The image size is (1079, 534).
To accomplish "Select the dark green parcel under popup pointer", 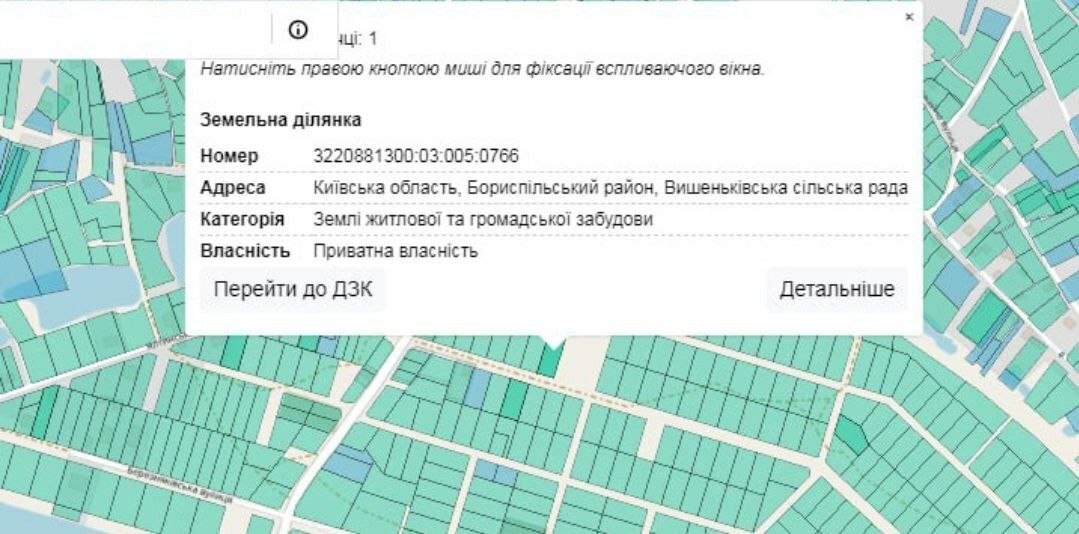I will coord(549,361).
